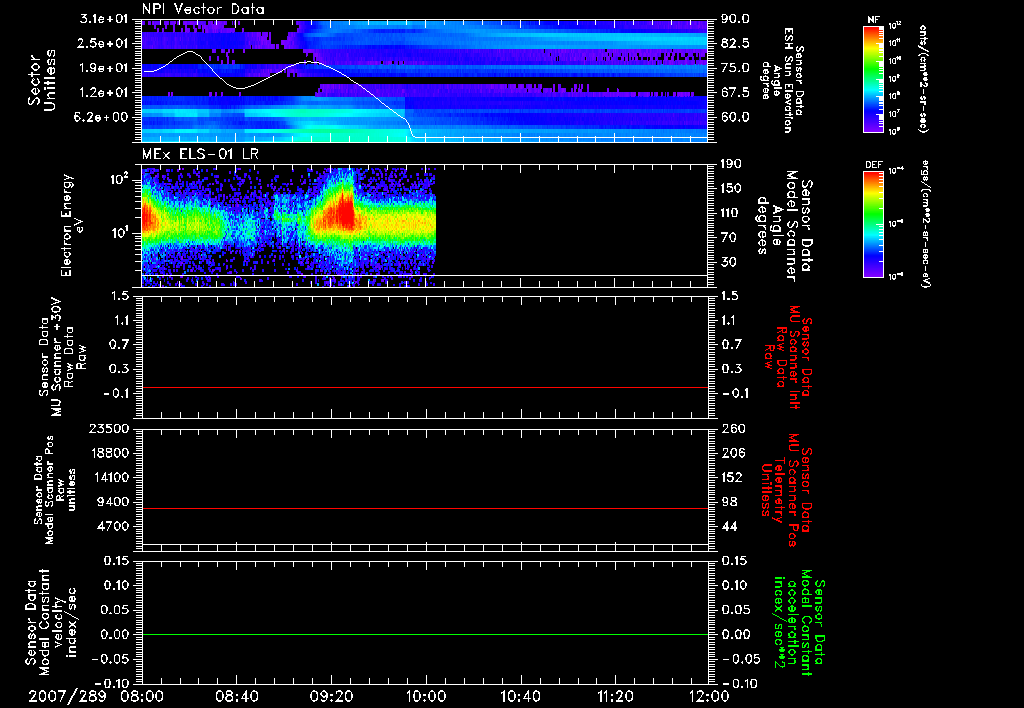This screenshot has height=708, width=1024.
Task: Select the red "MU Scanner Inh Raw Data" axis title
Action: click(788, 357)
